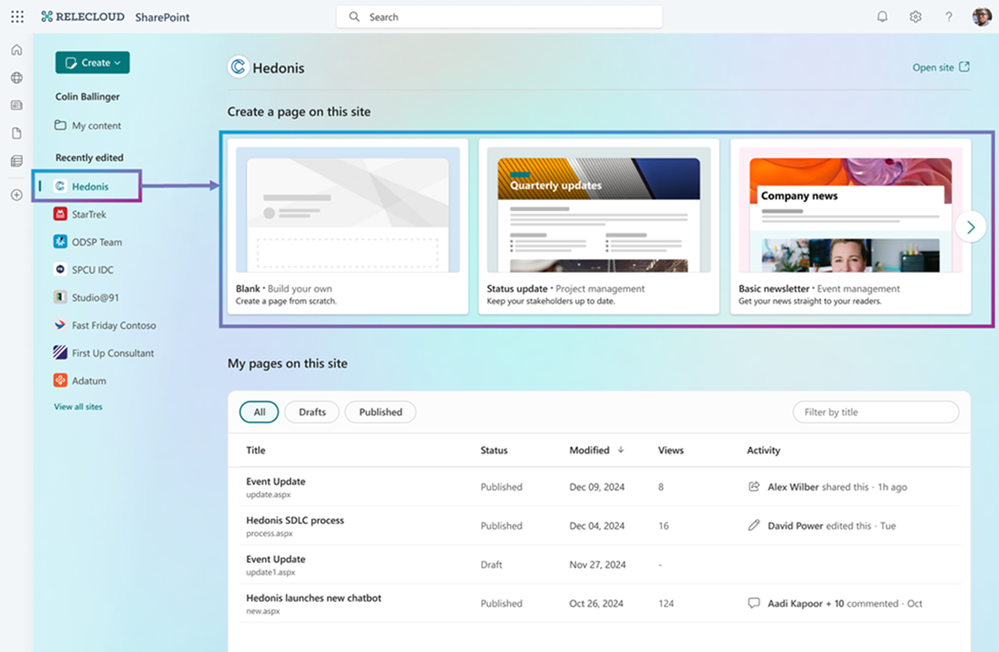The height and width of the screenshot is (652, 999).
Task: Click the Hedonis site icon in sidebar
Action: coord(61,186)
